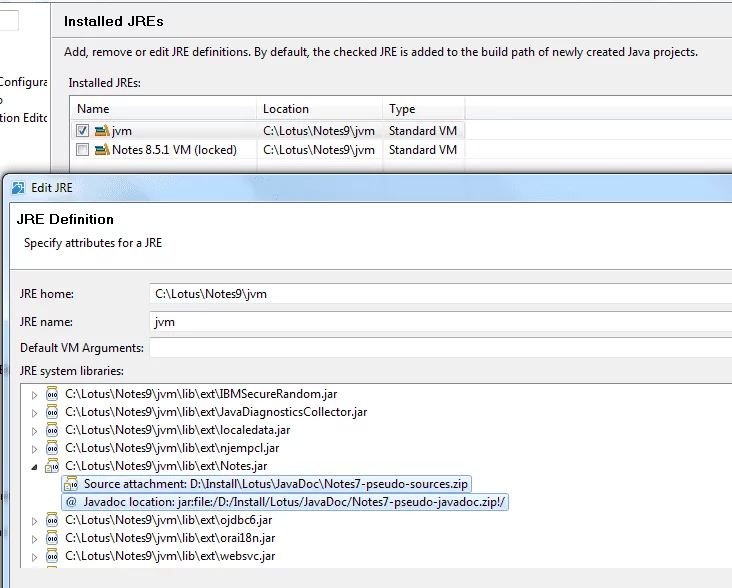Click the websvc.jar file icon
This screenshot has width=732, height=588.
click(x=53, y=556)
